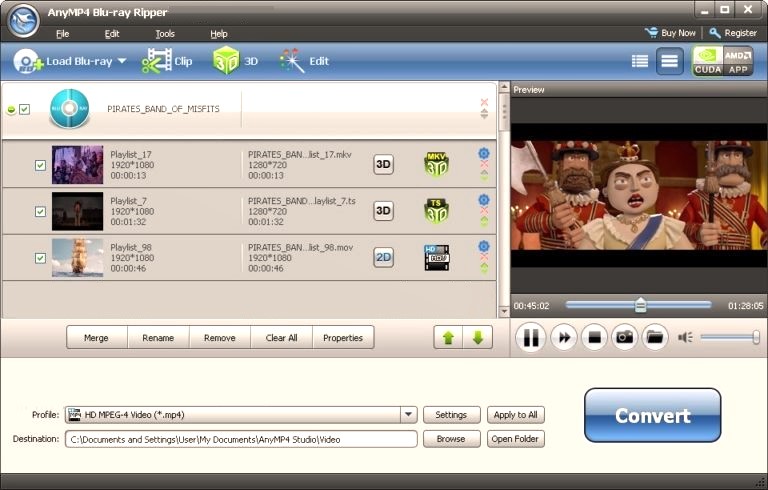Image resolution: width=768 pixels, height=490 pixels.
Task: Toggle AMD APP acceleration
Action: tap(738, 61)
